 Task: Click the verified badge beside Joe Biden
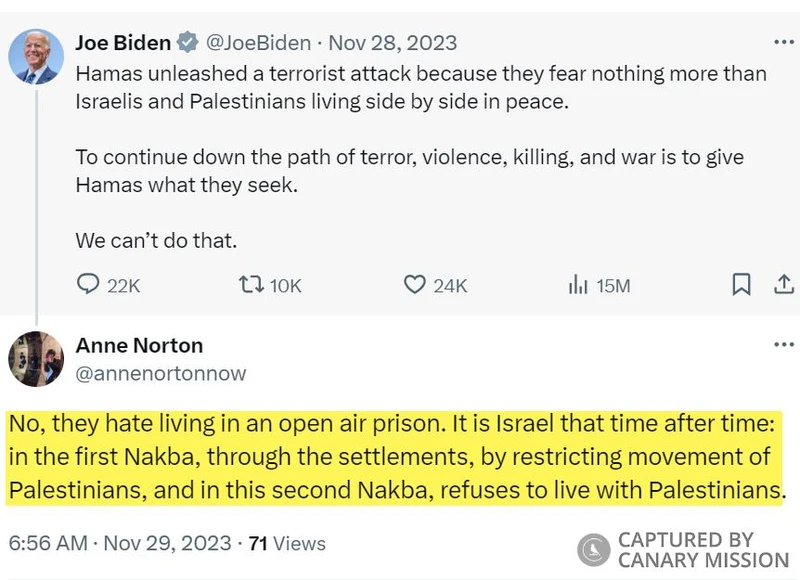tap(187, 43)
